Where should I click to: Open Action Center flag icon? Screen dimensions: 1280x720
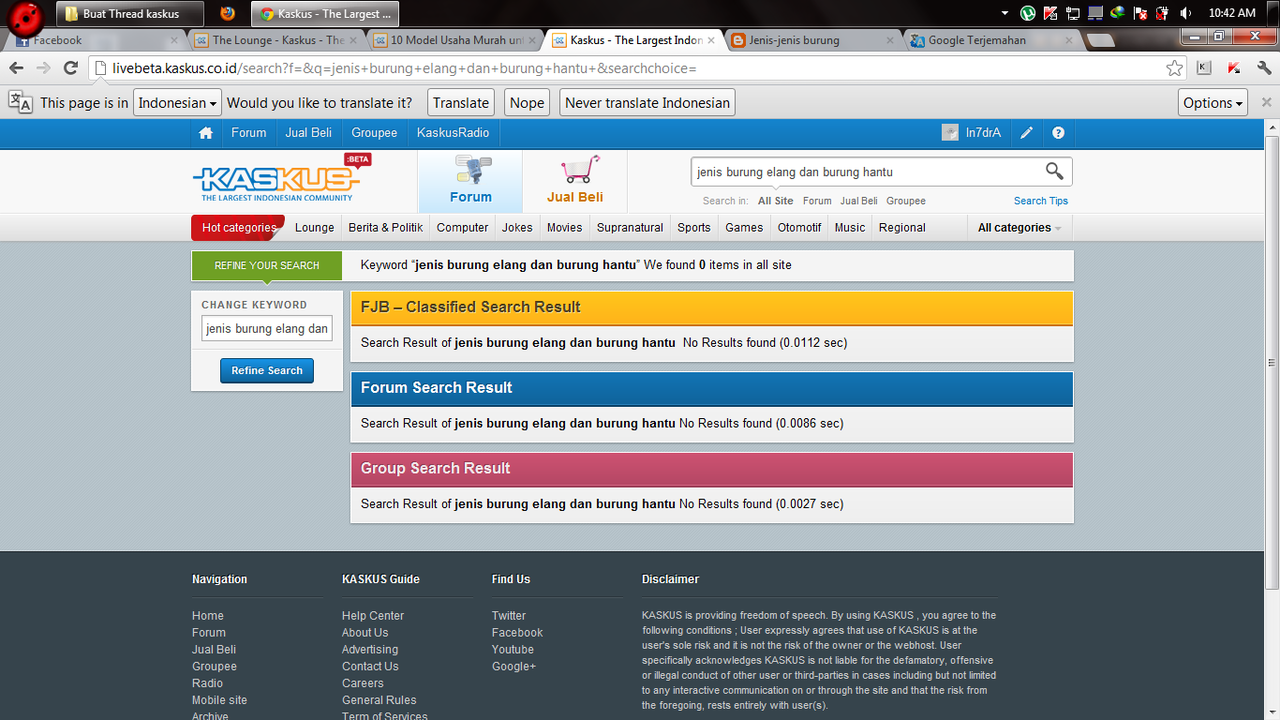[x=1139, y=13]
